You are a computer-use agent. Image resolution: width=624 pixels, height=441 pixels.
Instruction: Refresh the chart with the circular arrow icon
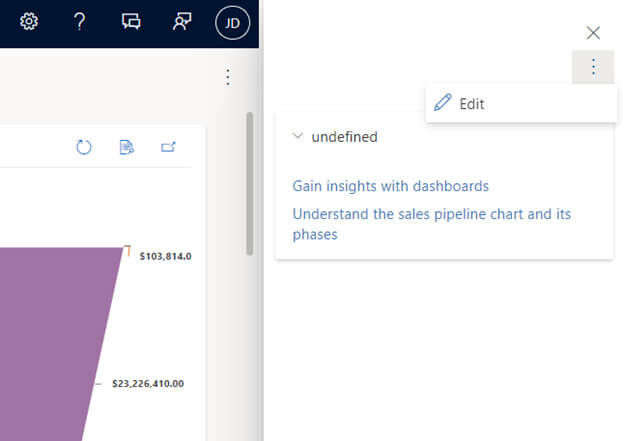[84, 147]
